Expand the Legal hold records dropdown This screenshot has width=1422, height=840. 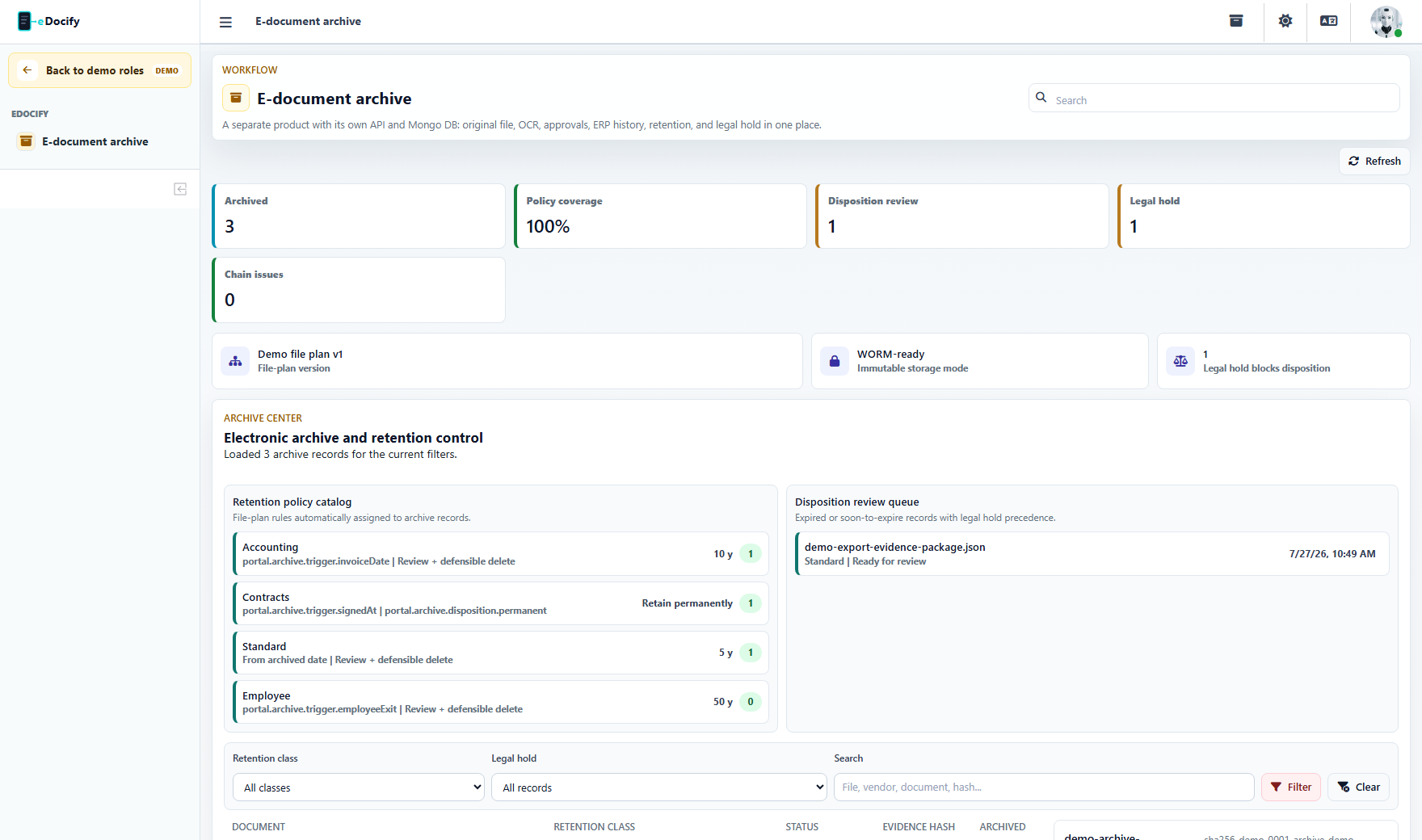coord(659,787)
